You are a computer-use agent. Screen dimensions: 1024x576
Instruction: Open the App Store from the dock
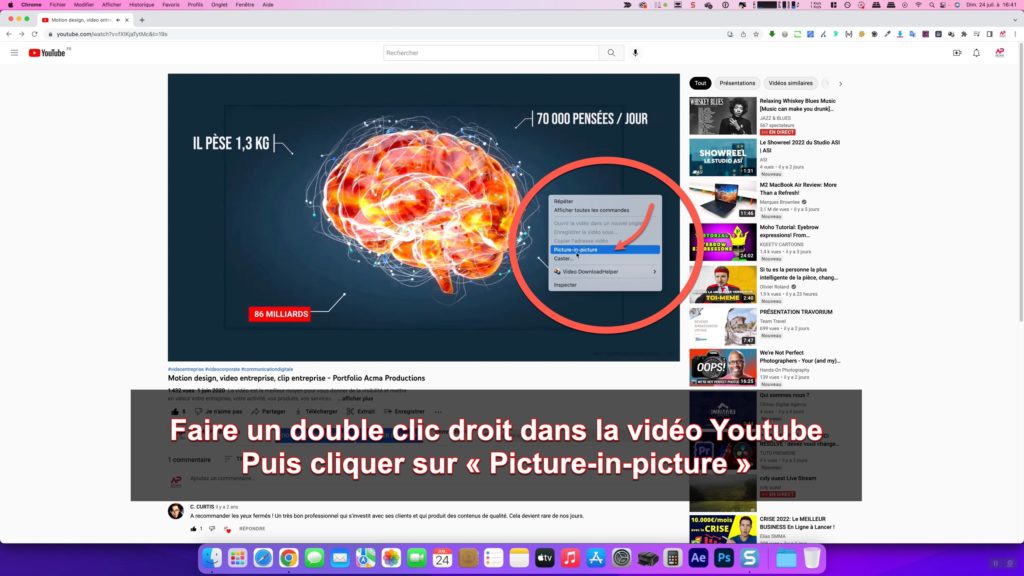coord(596,558)
